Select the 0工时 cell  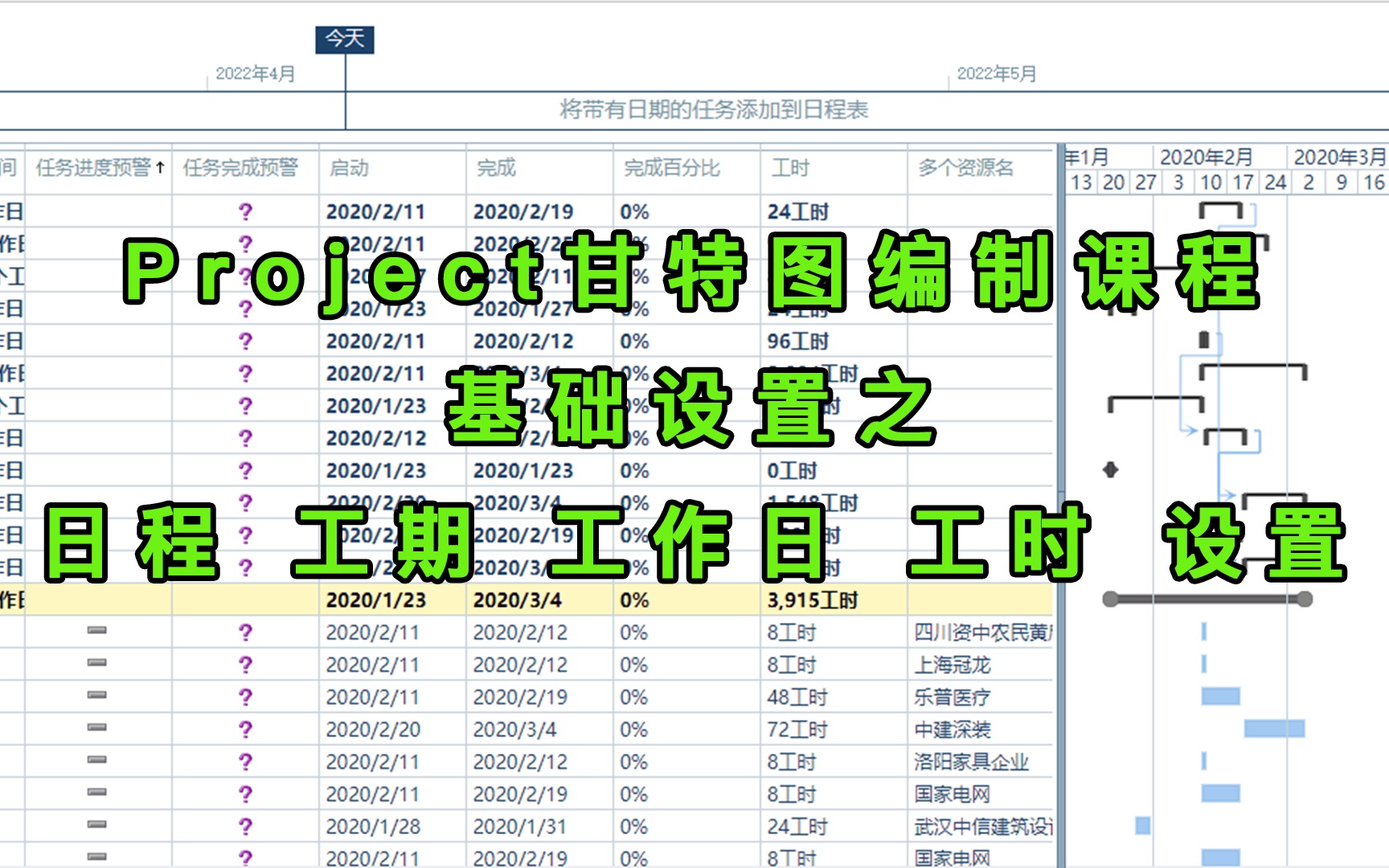834,470
